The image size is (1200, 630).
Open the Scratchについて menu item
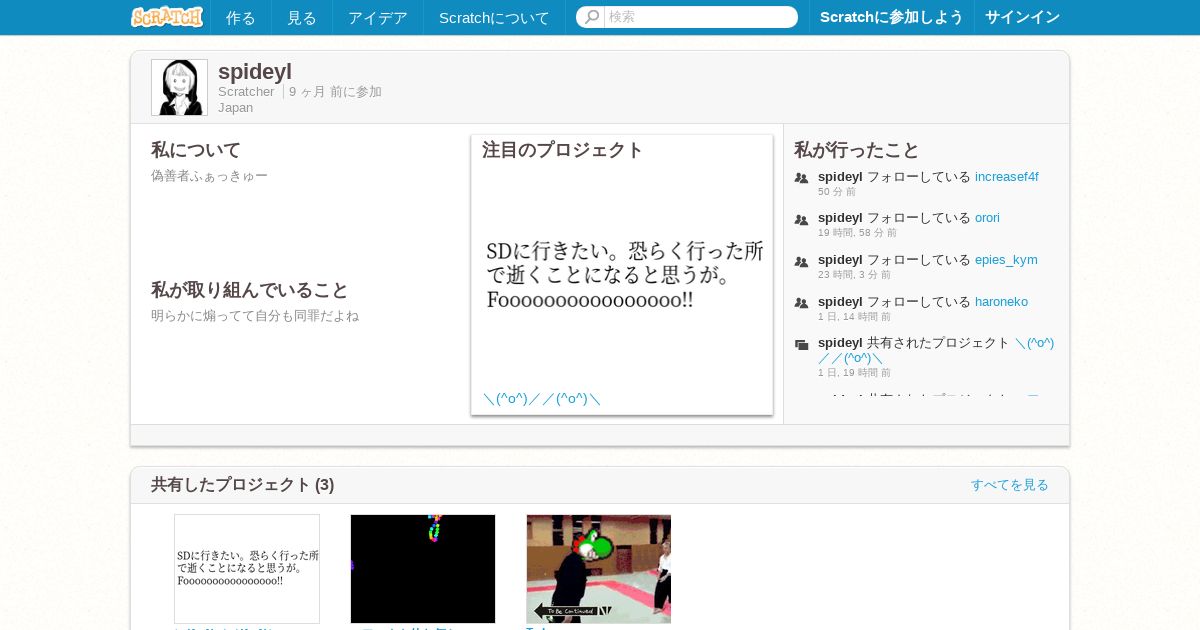[494, 17]
